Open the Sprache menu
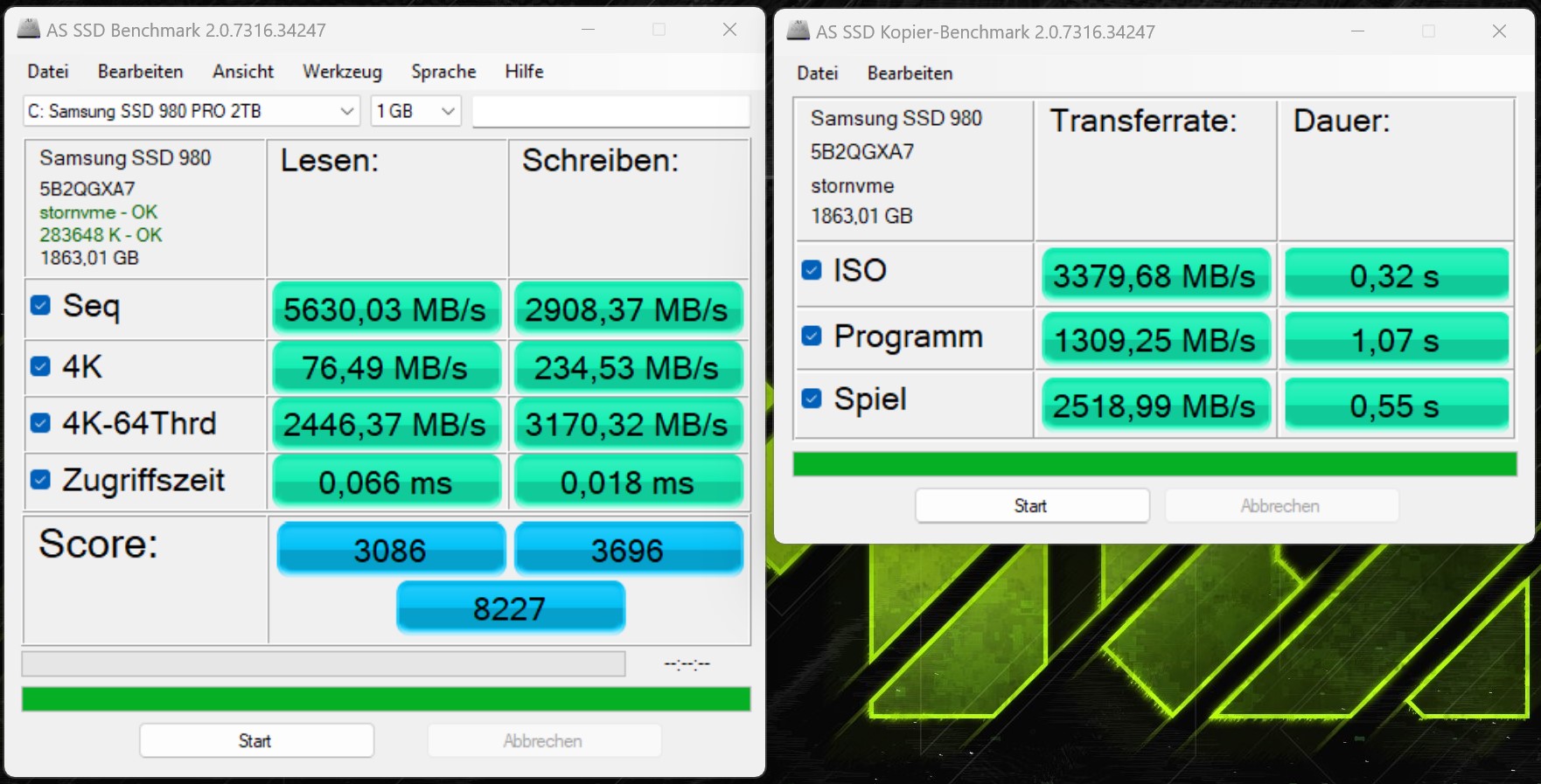Image resolution: width=1541 pixels, height=784 pixels. click(443, 72)
